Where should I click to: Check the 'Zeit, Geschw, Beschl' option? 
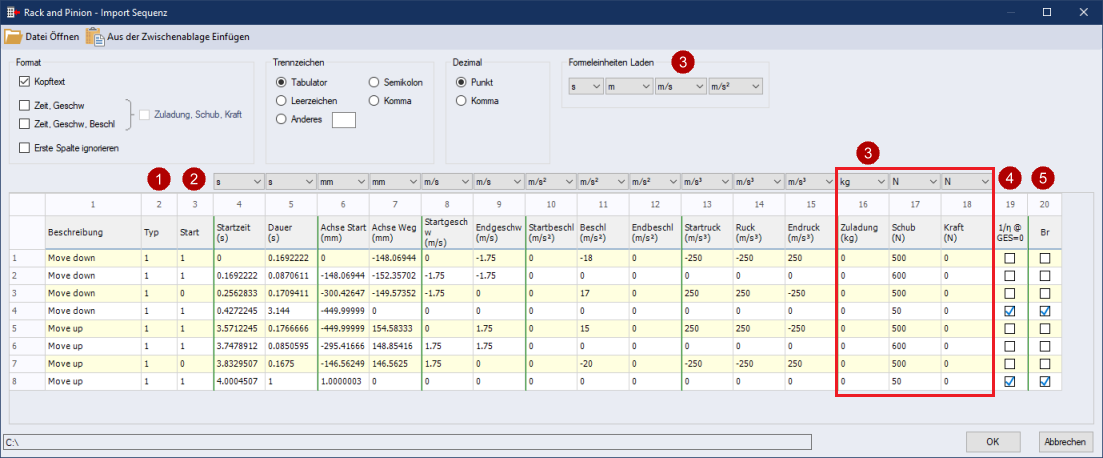pos(25,124)
